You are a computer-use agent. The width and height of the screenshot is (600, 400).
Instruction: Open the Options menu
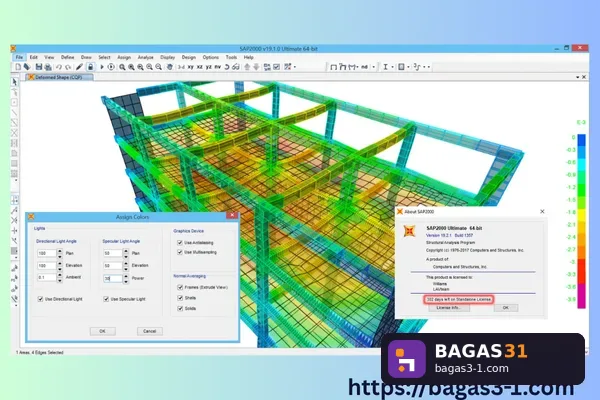pyautogui.click(x=210, y=57)
